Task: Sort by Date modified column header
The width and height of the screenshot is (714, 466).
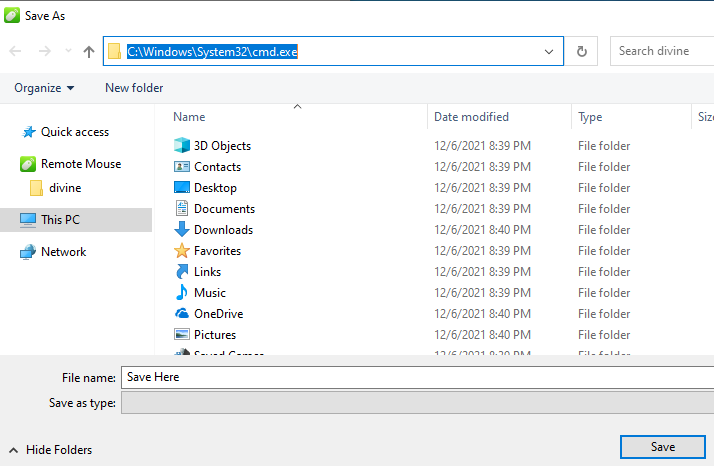Action: (x=471, y=117)
